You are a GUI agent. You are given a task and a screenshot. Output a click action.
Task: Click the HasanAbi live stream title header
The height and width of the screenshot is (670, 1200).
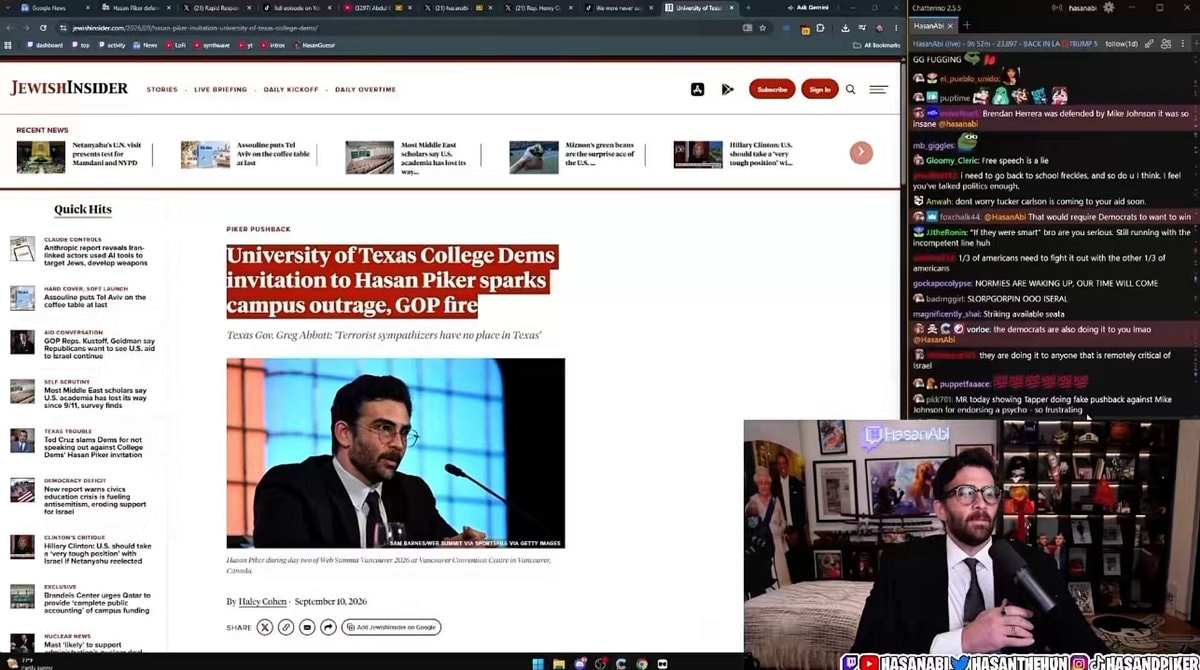coord(1005,44)
